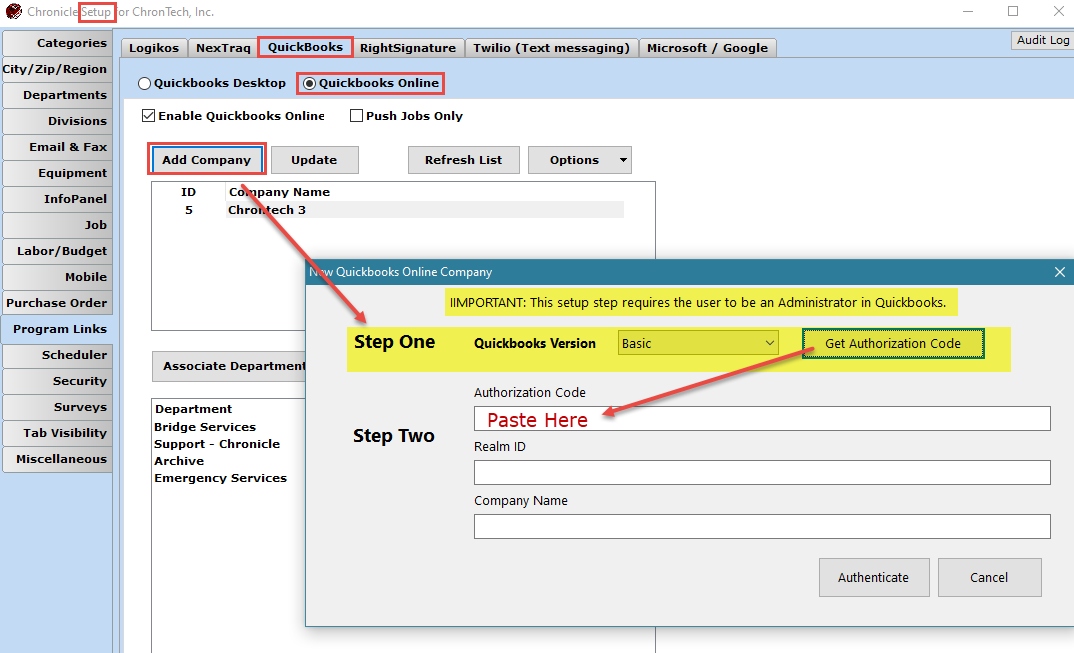This screenshot has height=653, width=1074.
Task: Switch to Twilio (Text messaging) tab
Action: [551, 48]
